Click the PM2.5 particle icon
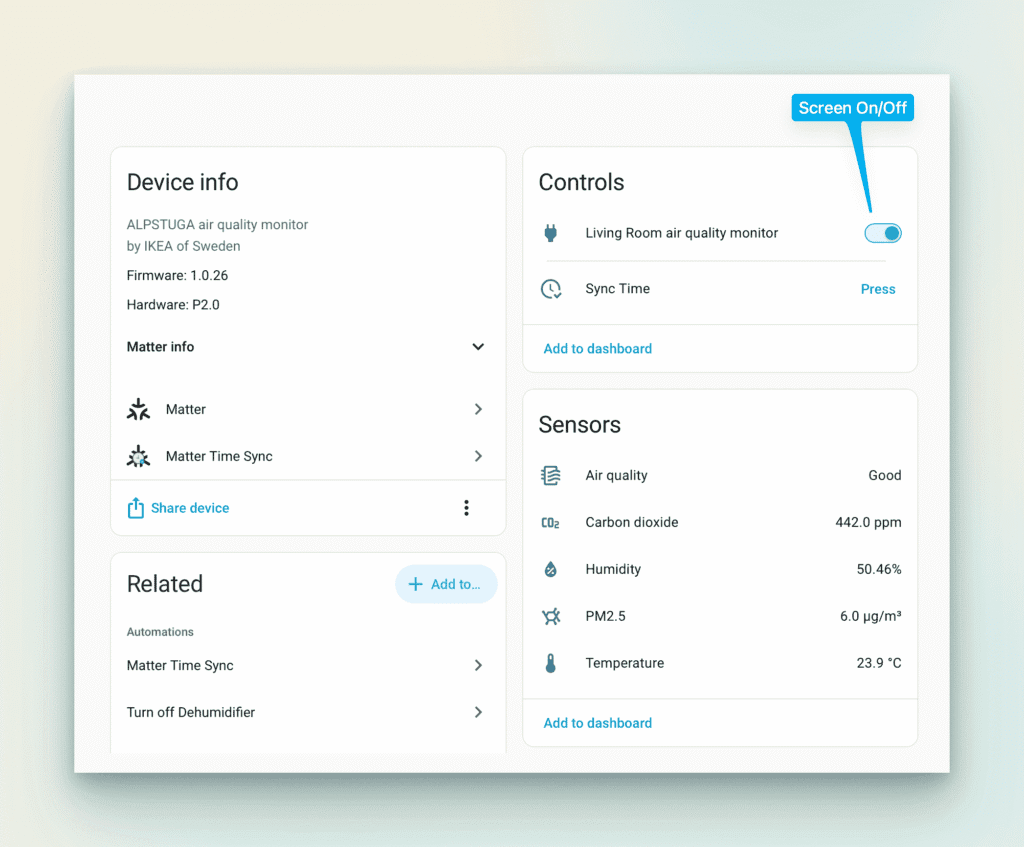 (x=551, y=616)
